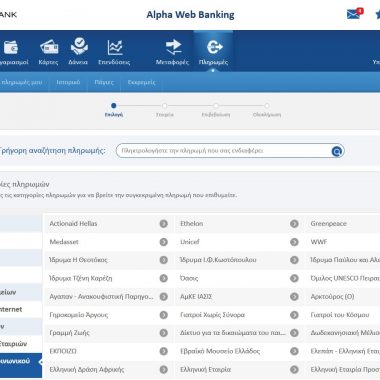Click the arrow next to Εβραϊκό Μουσείο Ελλάδος
The height and width of the screenshot is (380, 380).
(x=294, y=351)
